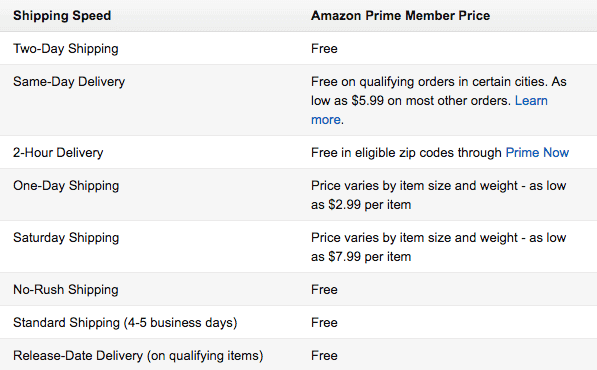
Task: Click the Free price for Standard Shipping
Action: (324, 323)
